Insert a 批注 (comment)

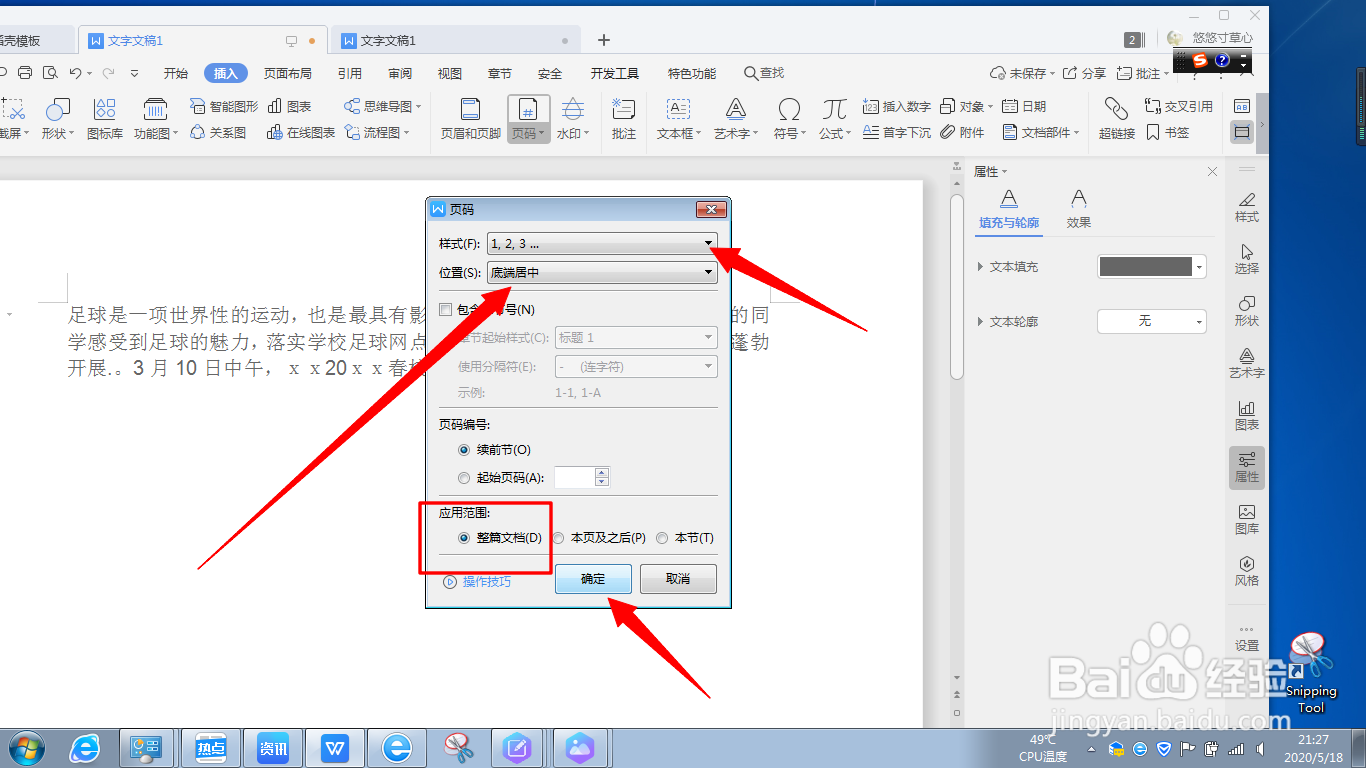point(623,118)
